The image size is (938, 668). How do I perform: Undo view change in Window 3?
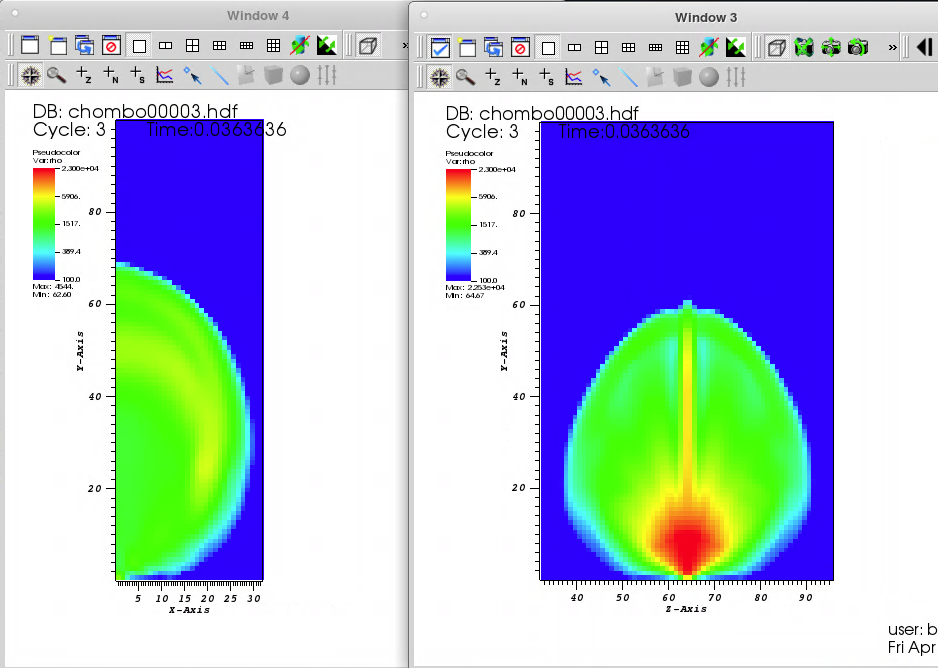pos(858,47)
